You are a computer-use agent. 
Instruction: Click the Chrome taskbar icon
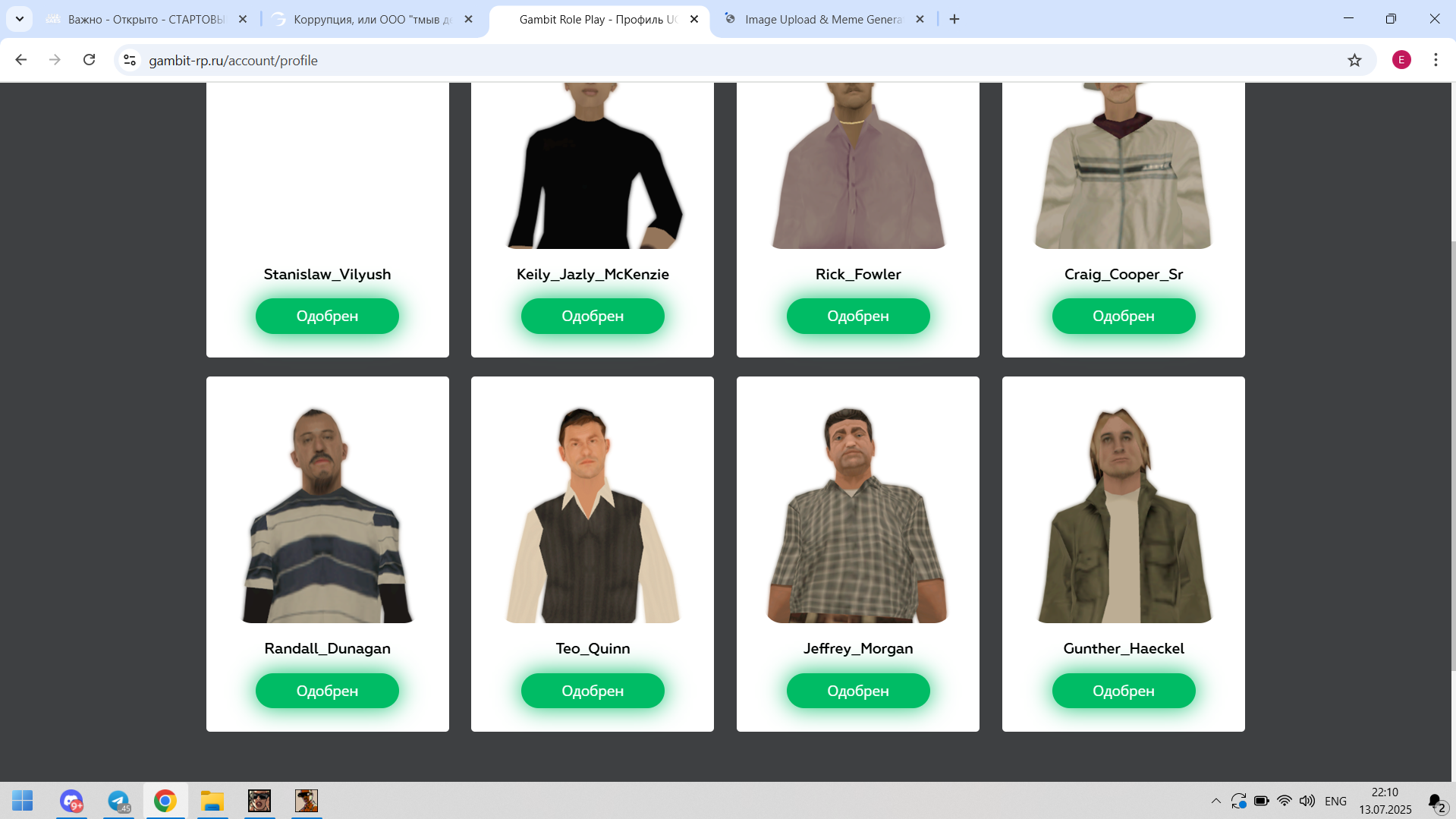[165, 801]
